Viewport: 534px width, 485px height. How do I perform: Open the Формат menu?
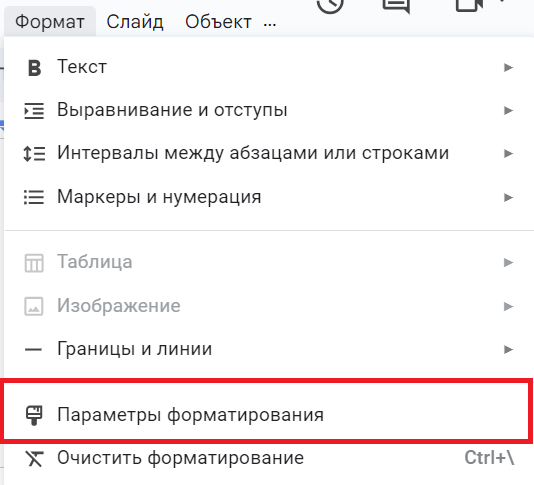[50, 22]
